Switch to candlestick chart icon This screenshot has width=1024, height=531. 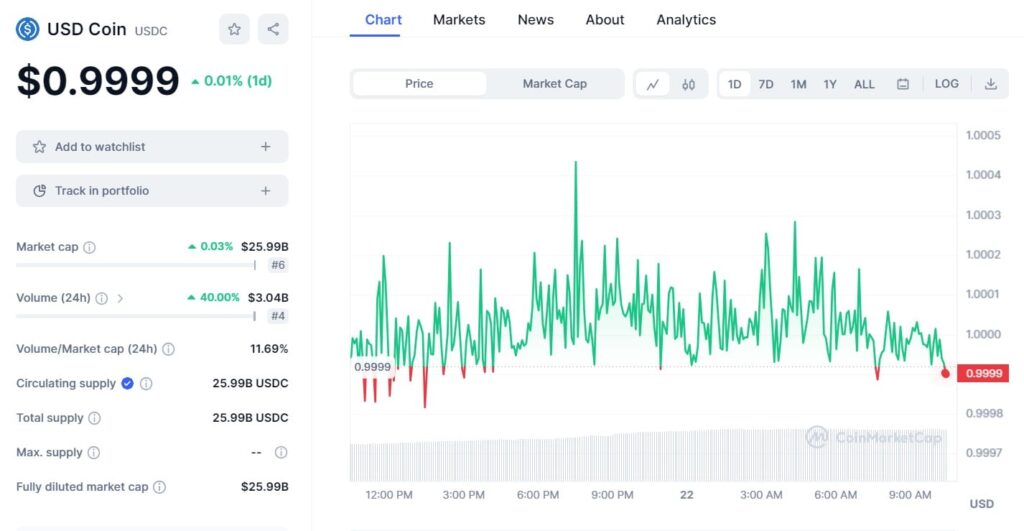[x=688, y=84]
